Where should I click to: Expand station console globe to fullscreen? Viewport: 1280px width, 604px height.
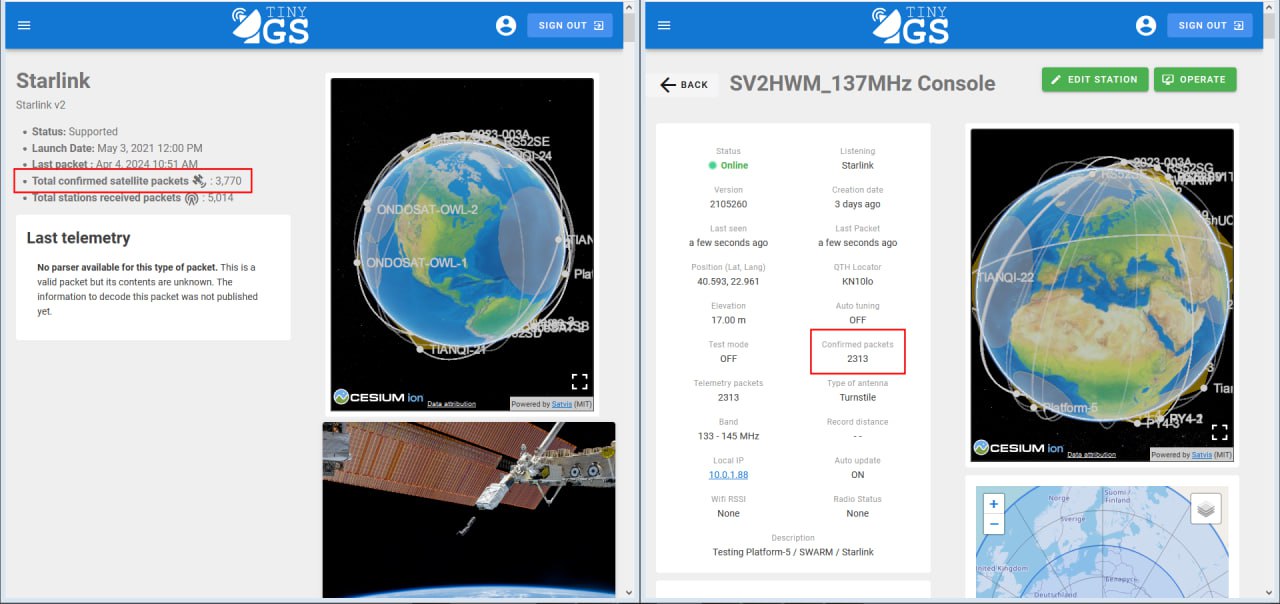coord(1219,432)
